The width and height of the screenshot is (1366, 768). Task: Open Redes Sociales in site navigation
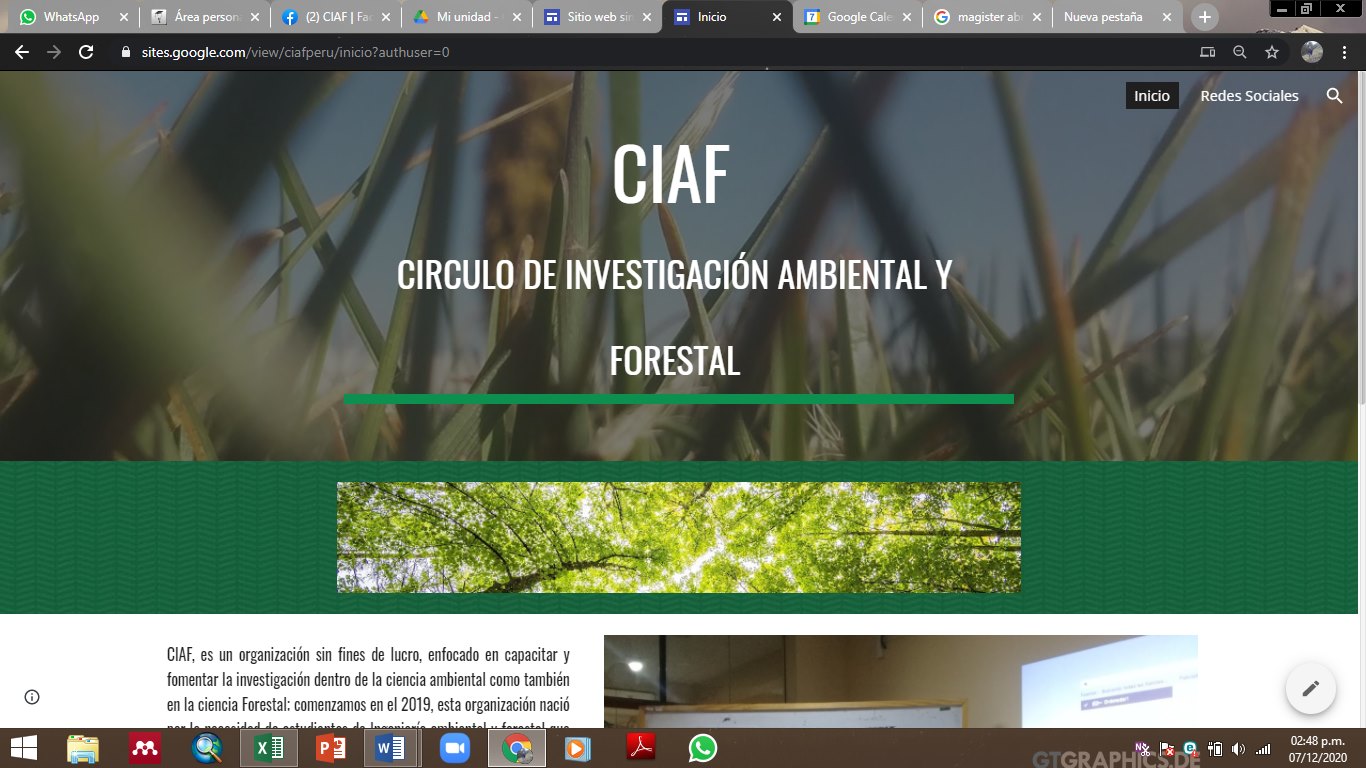click(1249, 96)
